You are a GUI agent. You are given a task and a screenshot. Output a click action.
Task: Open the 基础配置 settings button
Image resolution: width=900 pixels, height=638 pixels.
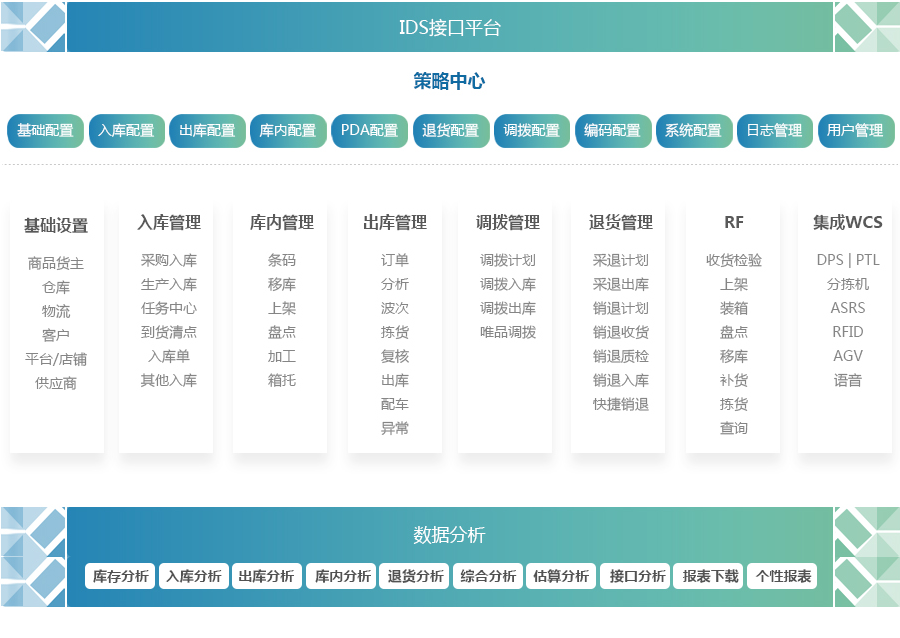pyautogui.click(x=45, y=130)
